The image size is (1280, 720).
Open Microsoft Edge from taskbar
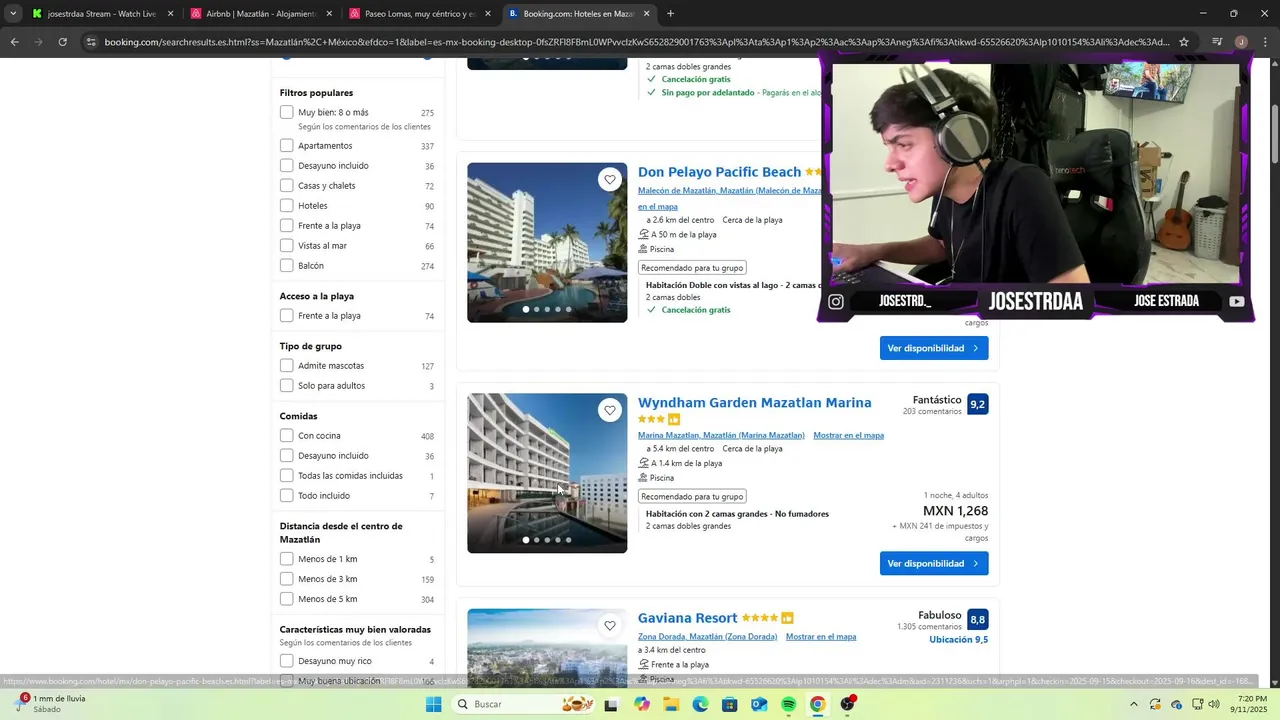[x=700, y=704]
